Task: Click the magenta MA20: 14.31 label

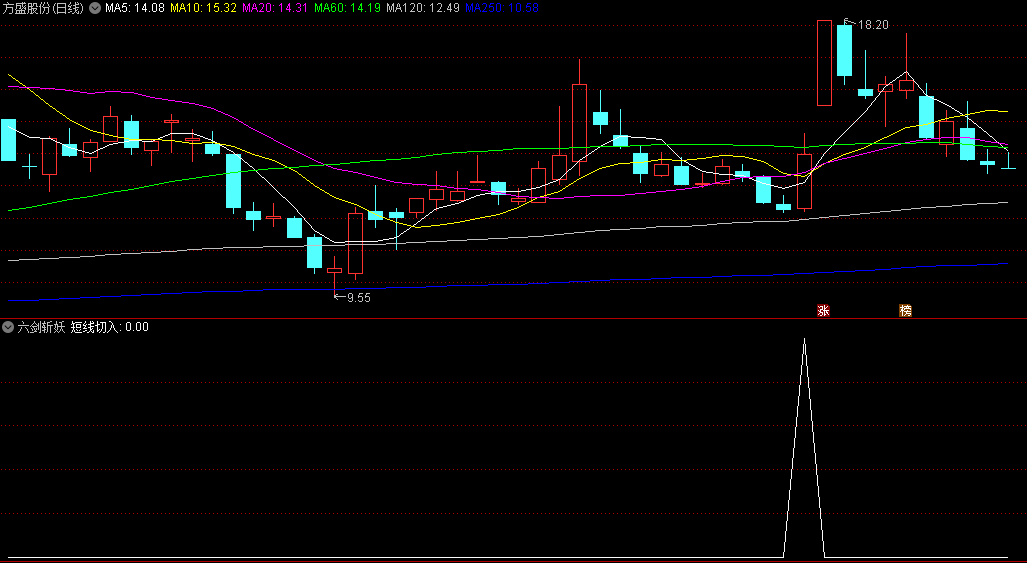Action: (x=275, y=9)
